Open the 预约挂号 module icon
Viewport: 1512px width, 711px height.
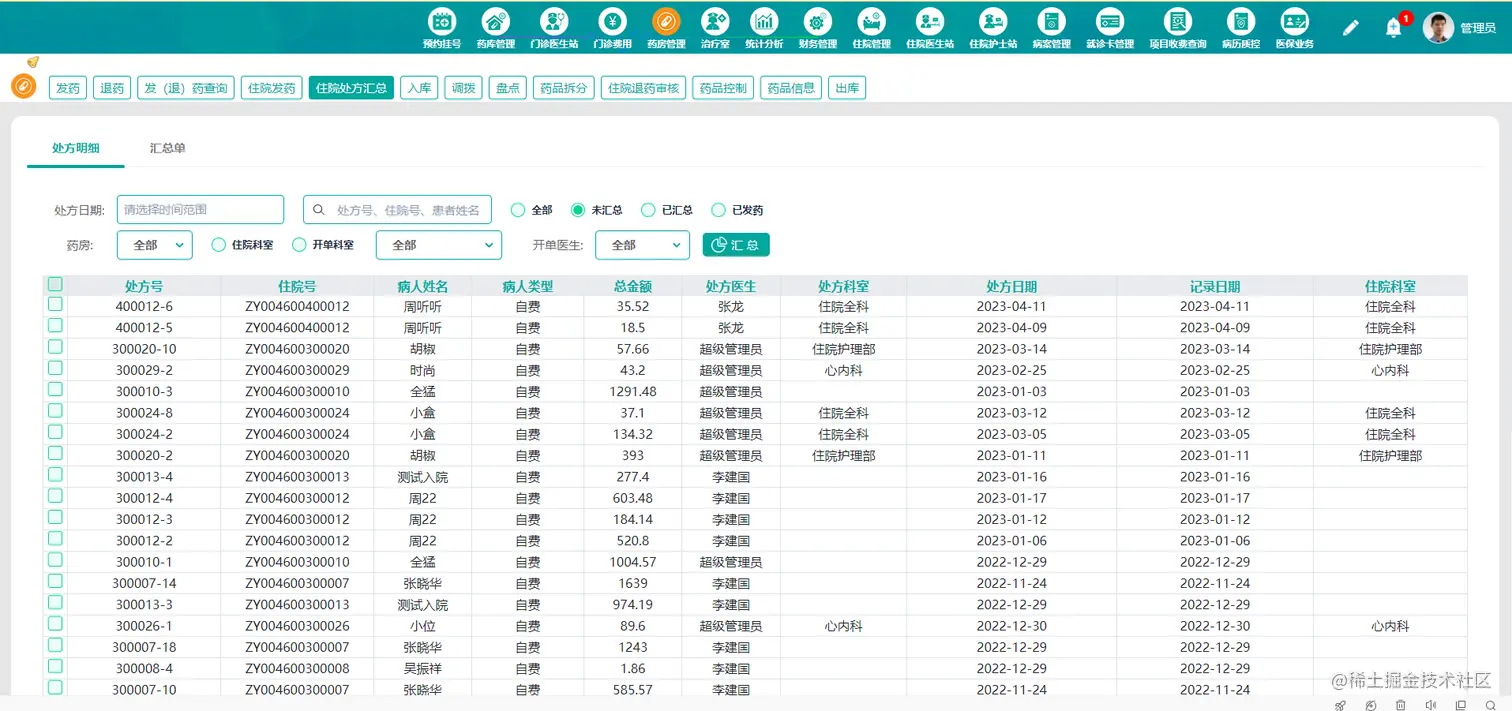point(442,27)
